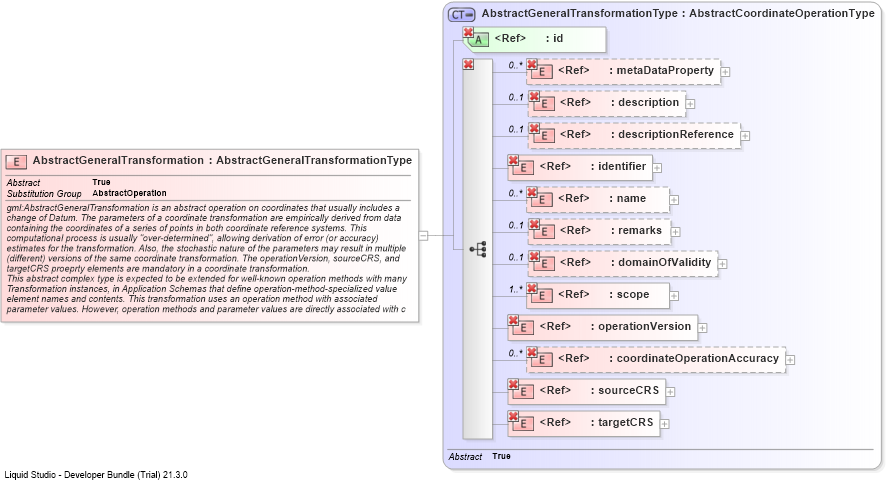Click the E icon of AbstractGeneralTransformation element
Image resolution: width=886 pixels, height=480 pixels.
(x=16, y=162)
